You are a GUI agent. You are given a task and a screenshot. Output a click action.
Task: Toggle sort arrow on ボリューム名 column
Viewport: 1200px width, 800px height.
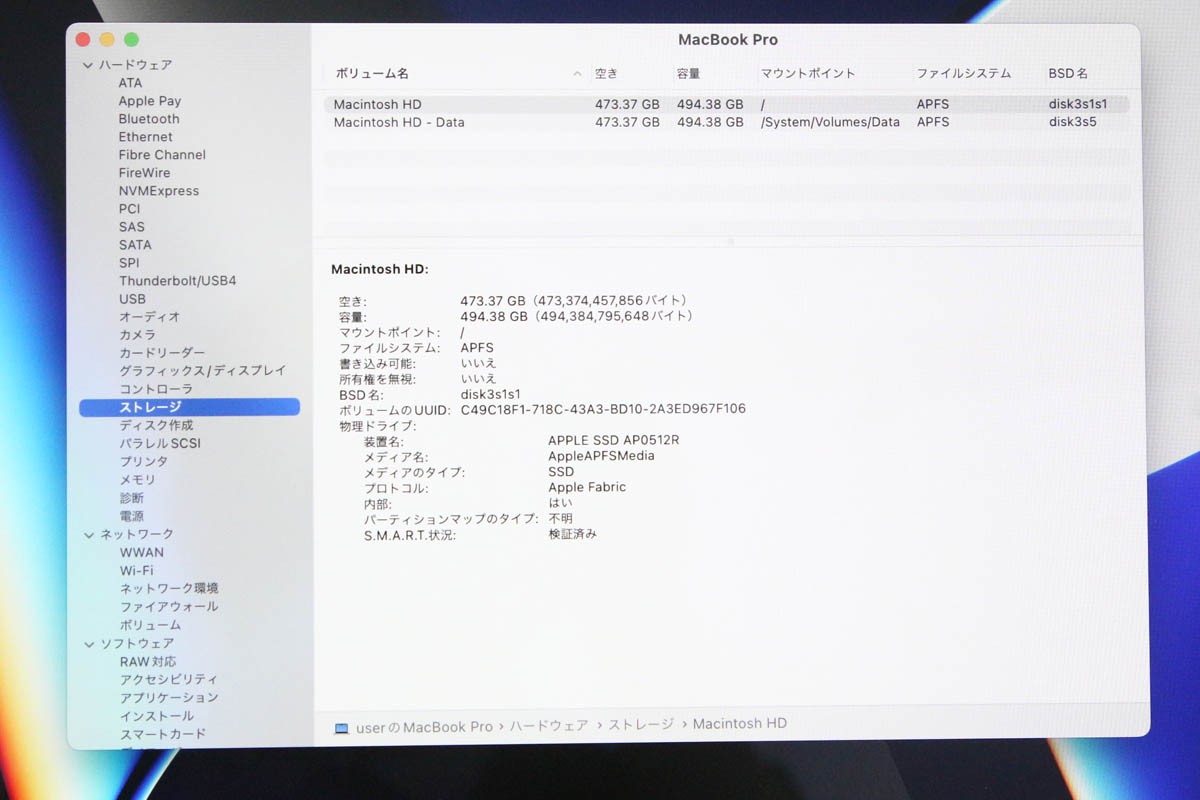(x=577, y=74)
